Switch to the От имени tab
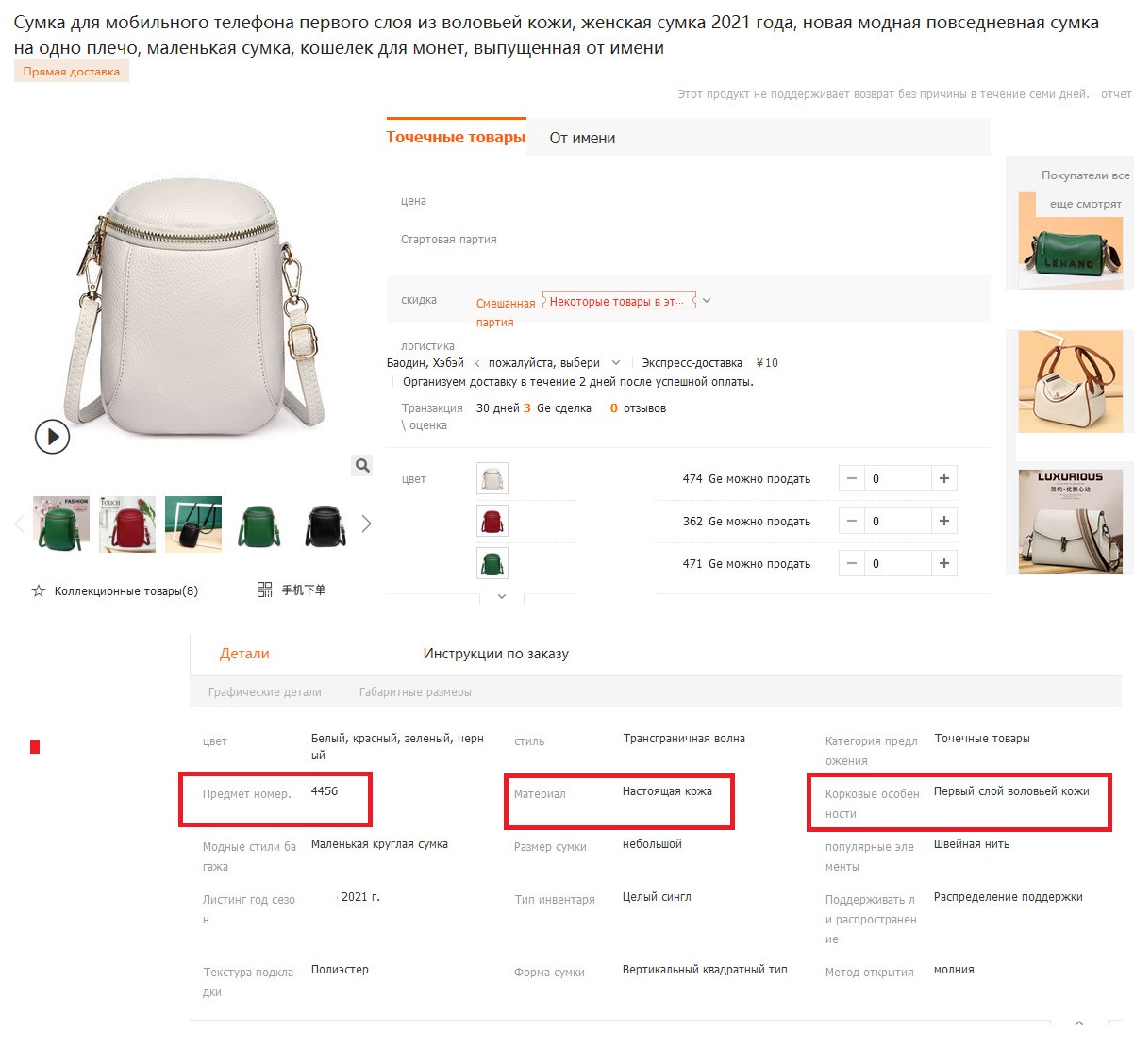This screenshot has height=1064, width=1134. coord(582,138)
